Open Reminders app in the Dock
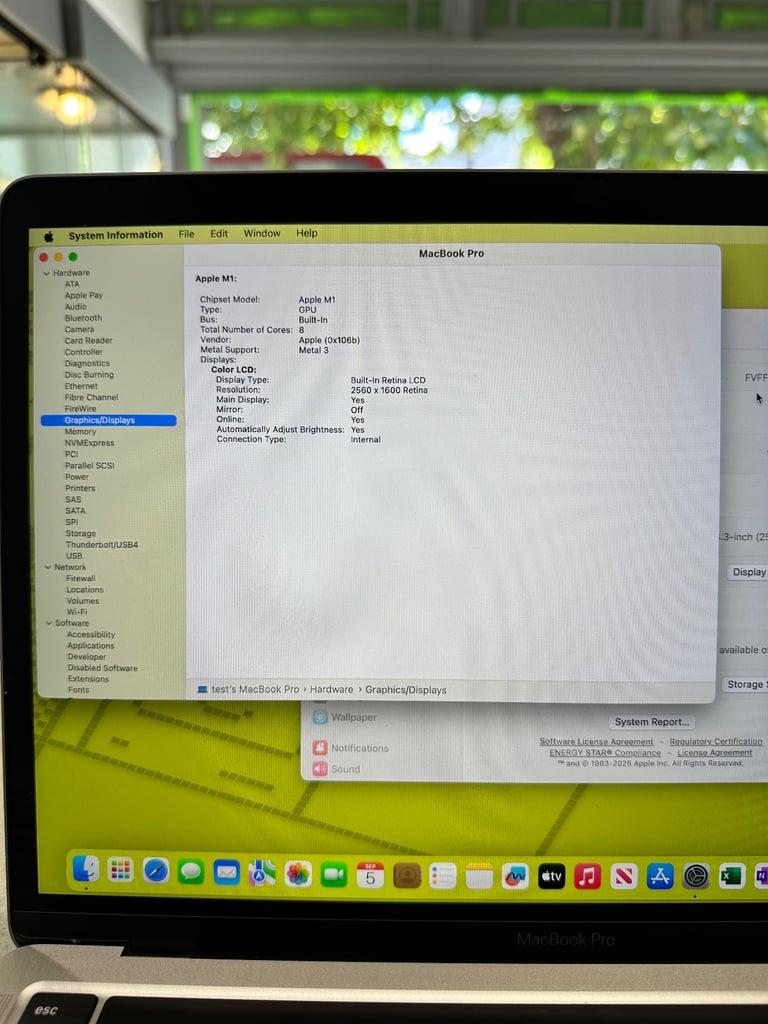This screenshot has height=1024, width=768. [x=443, y=876]
